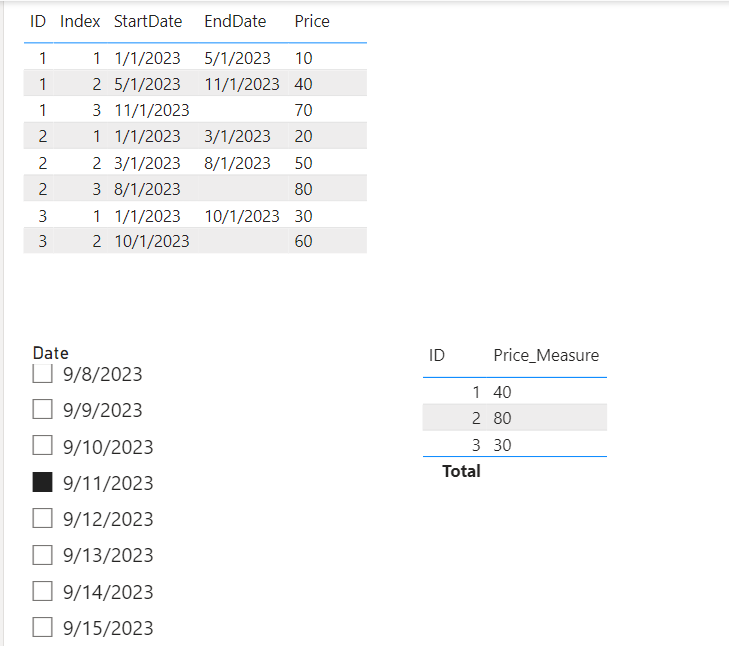Tick the 9/14/2023 checkbox
Viewport: 729px width, 646px height.
[42, 591]
